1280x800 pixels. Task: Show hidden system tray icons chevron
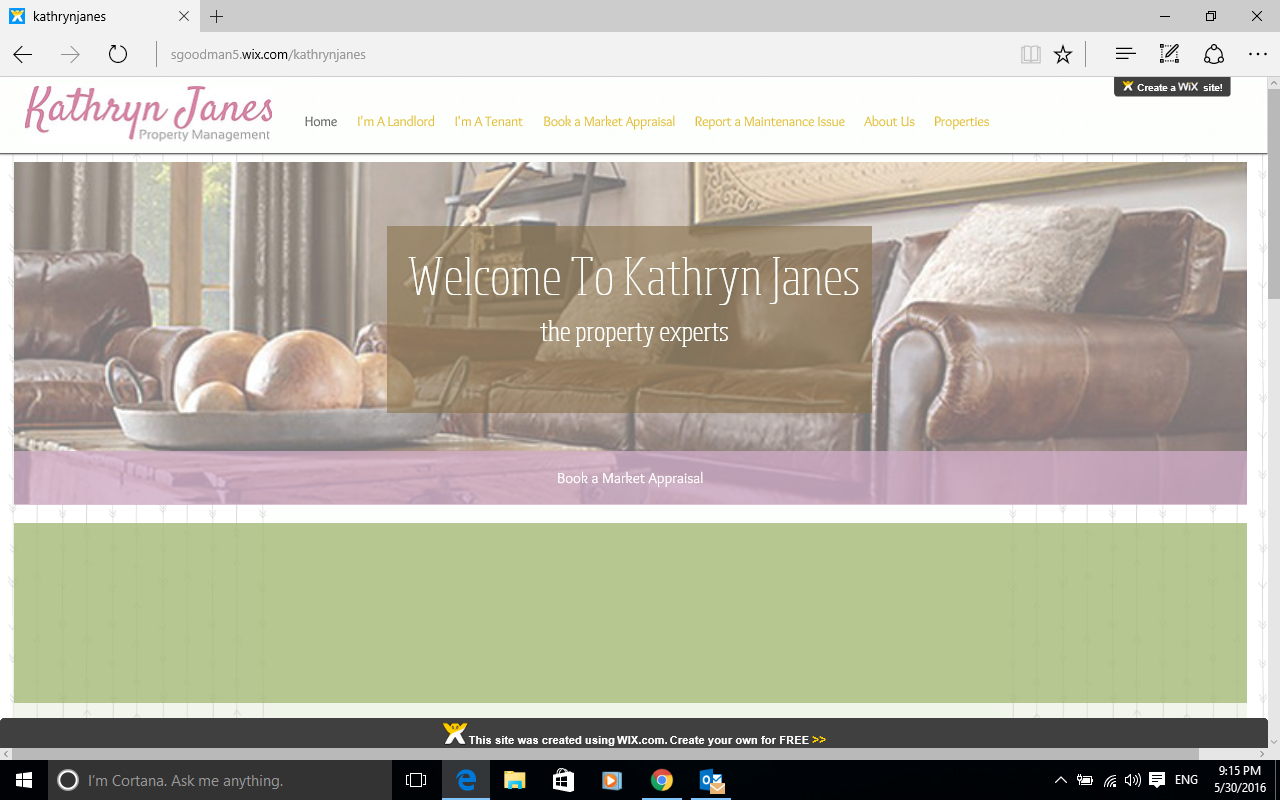[1061, 780]
